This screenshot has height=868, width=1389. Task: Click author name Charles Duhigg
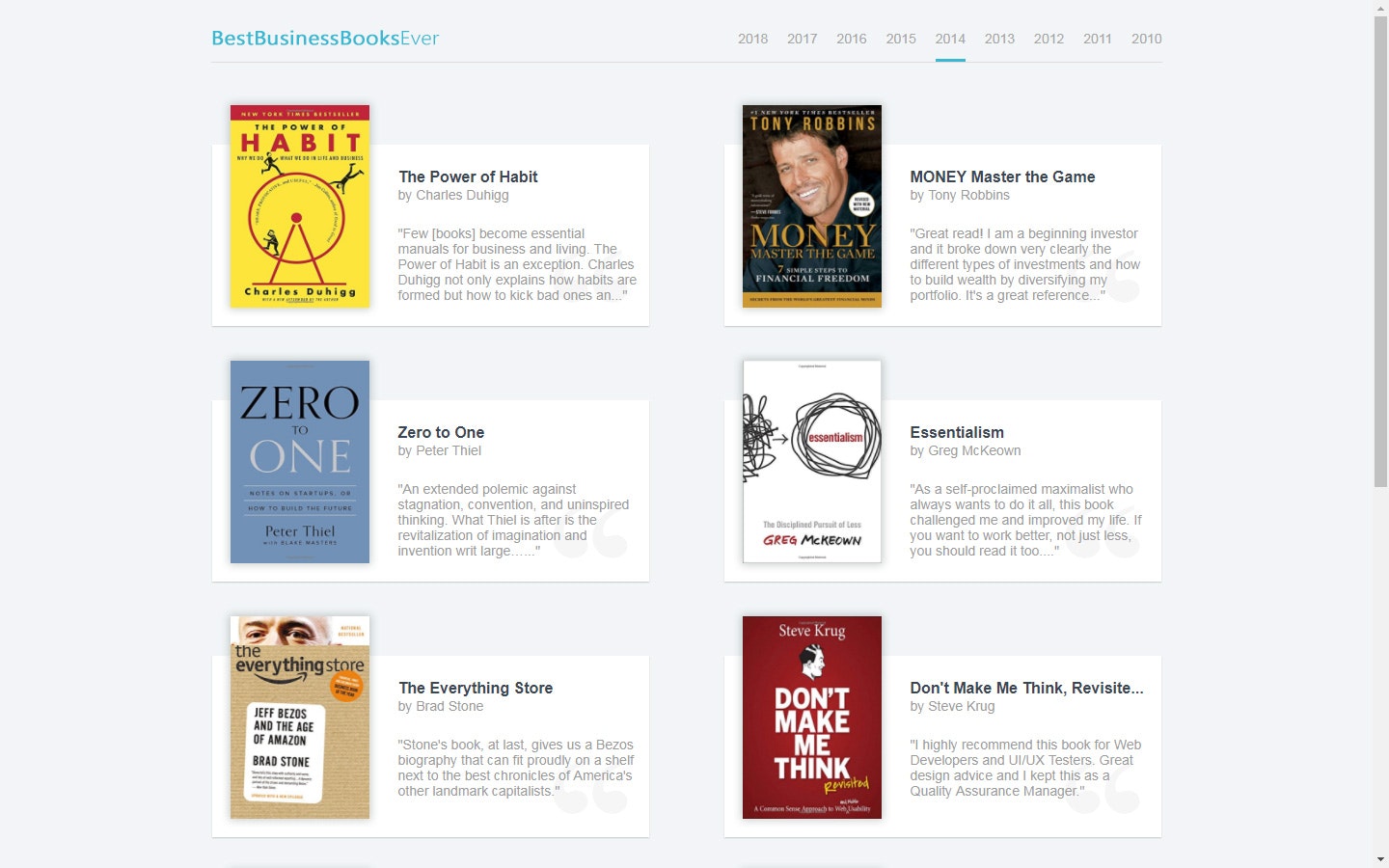click(463, 195)
